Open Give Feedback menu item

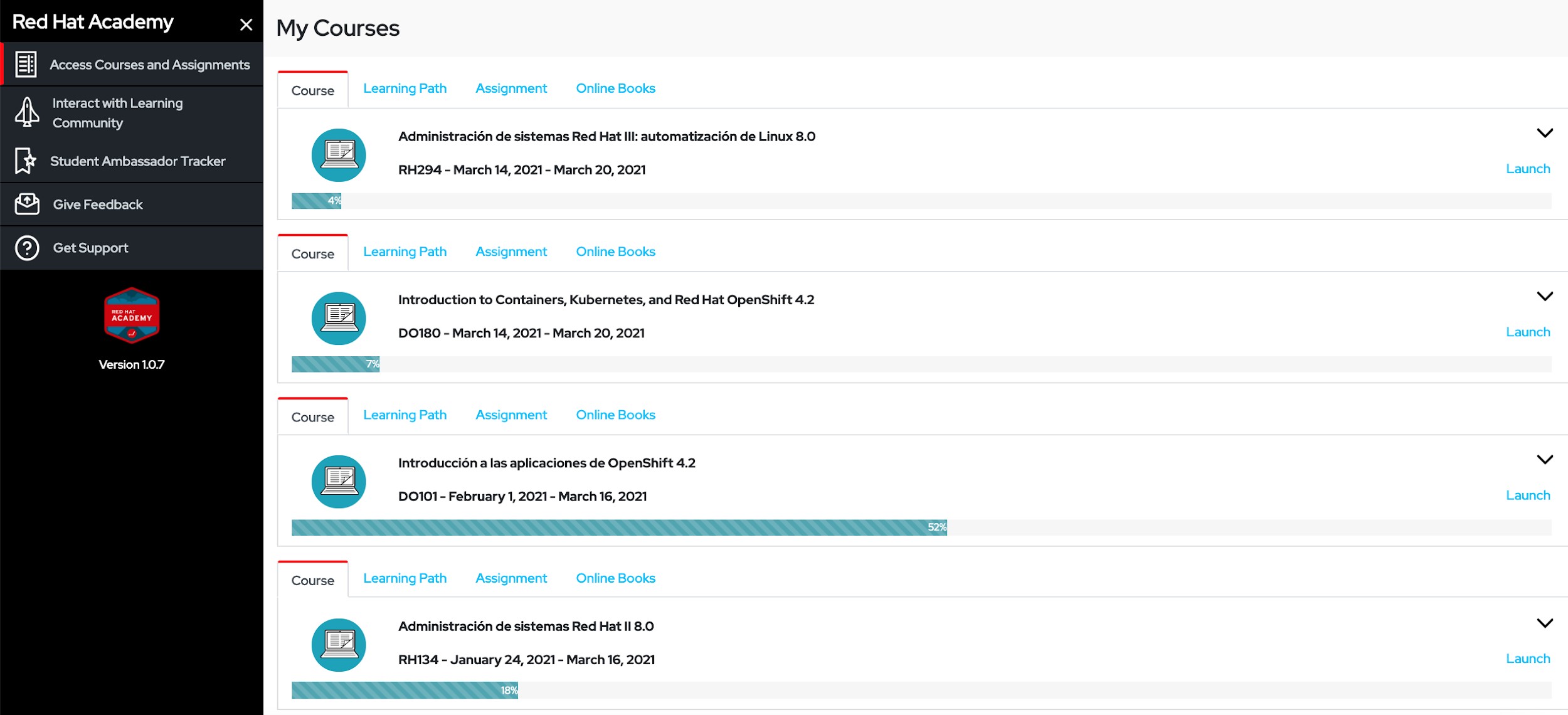[x=132, y=204]
